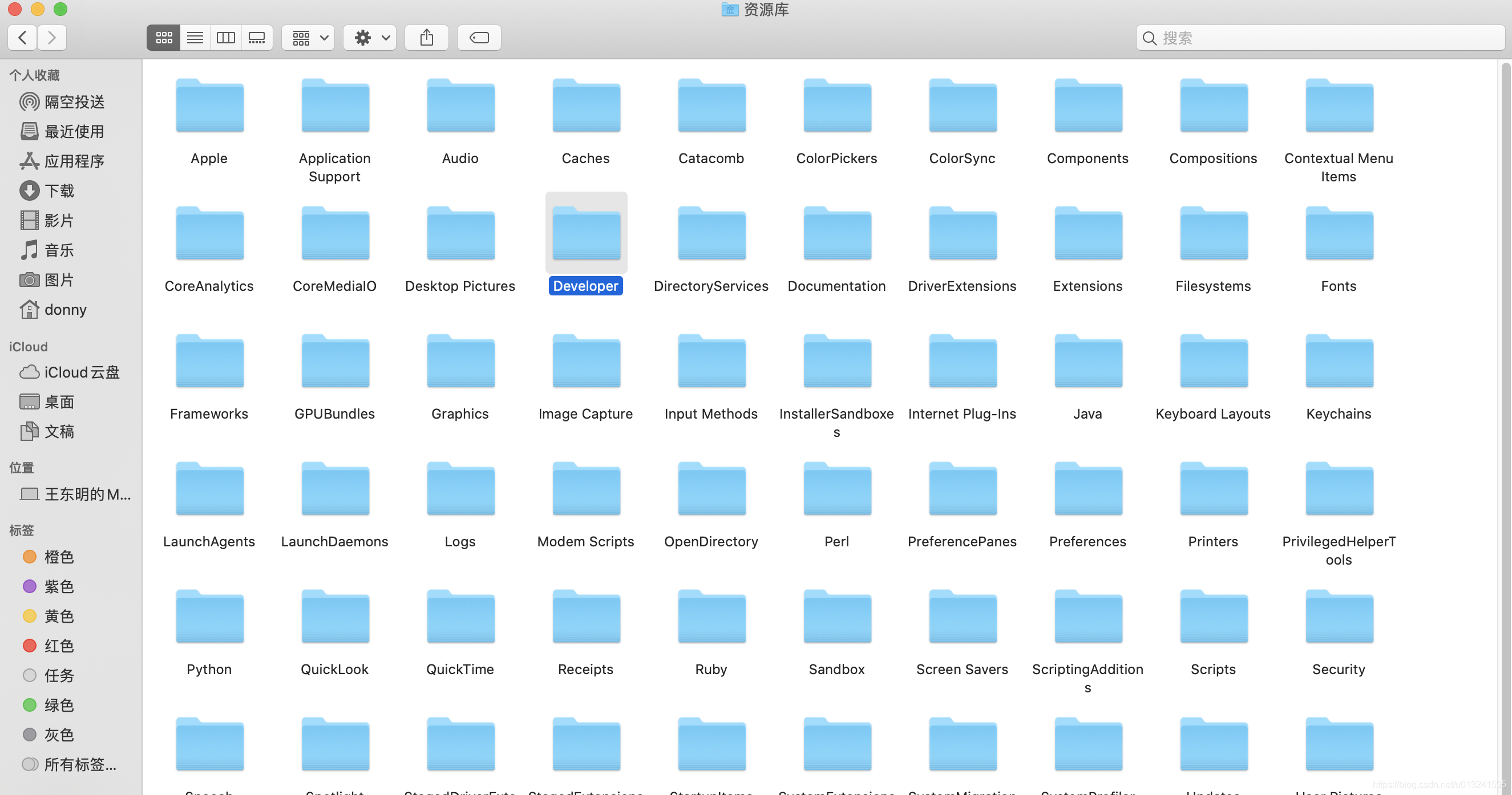Click the search (搜索) field

1321,38
